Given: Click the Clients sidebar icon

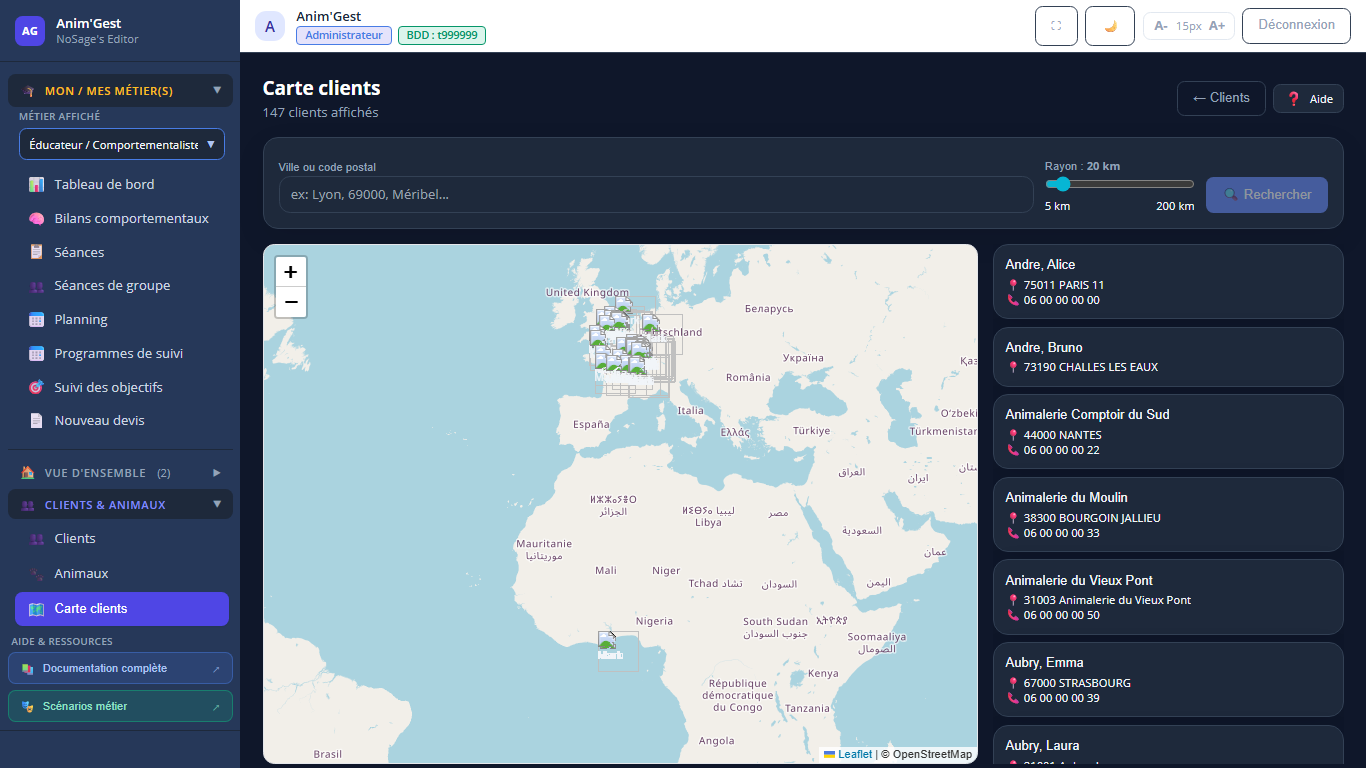Looking at the screenshot, I should (x=37, y=539).
